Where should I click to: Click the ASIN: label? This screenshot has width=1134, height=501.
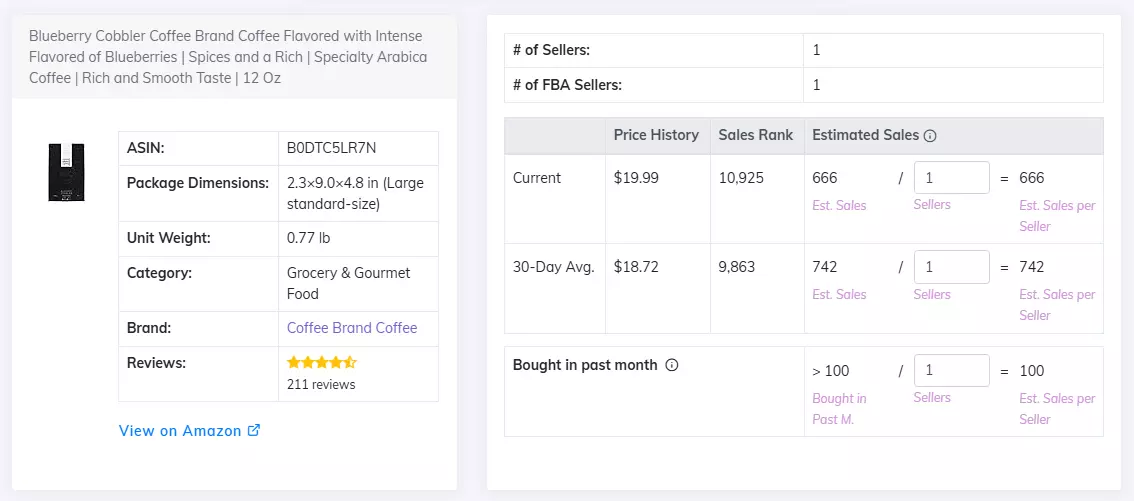pos(145,148)
